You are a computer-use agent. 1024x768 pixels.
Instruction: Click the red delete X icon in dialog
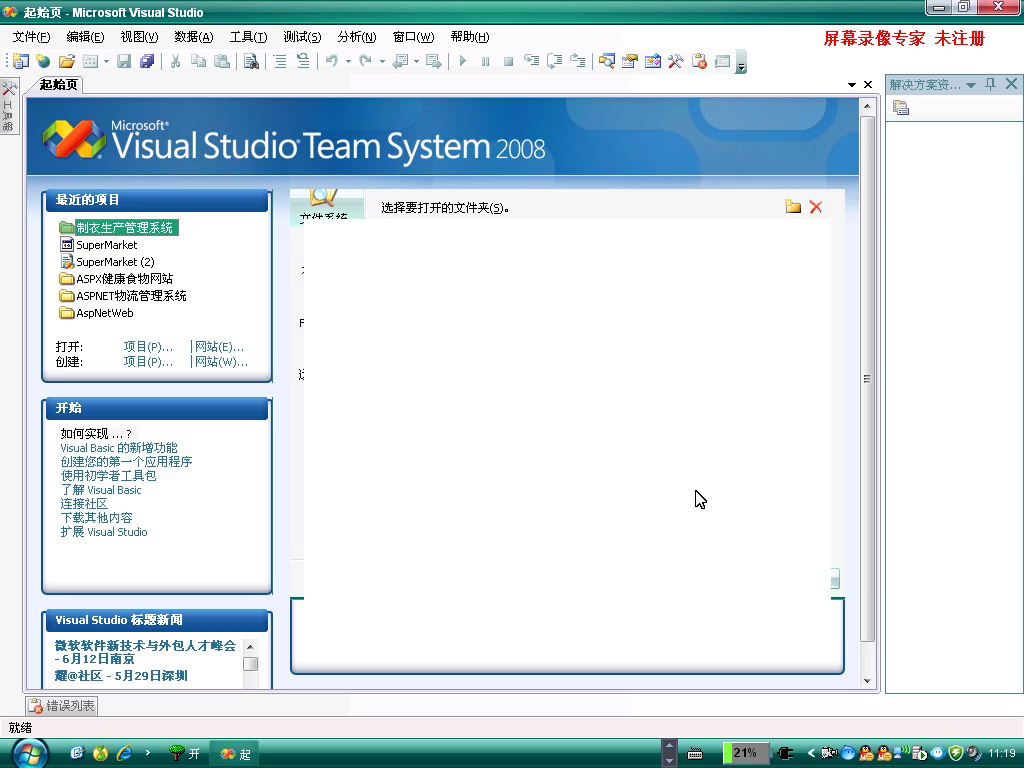pos(816,207)
